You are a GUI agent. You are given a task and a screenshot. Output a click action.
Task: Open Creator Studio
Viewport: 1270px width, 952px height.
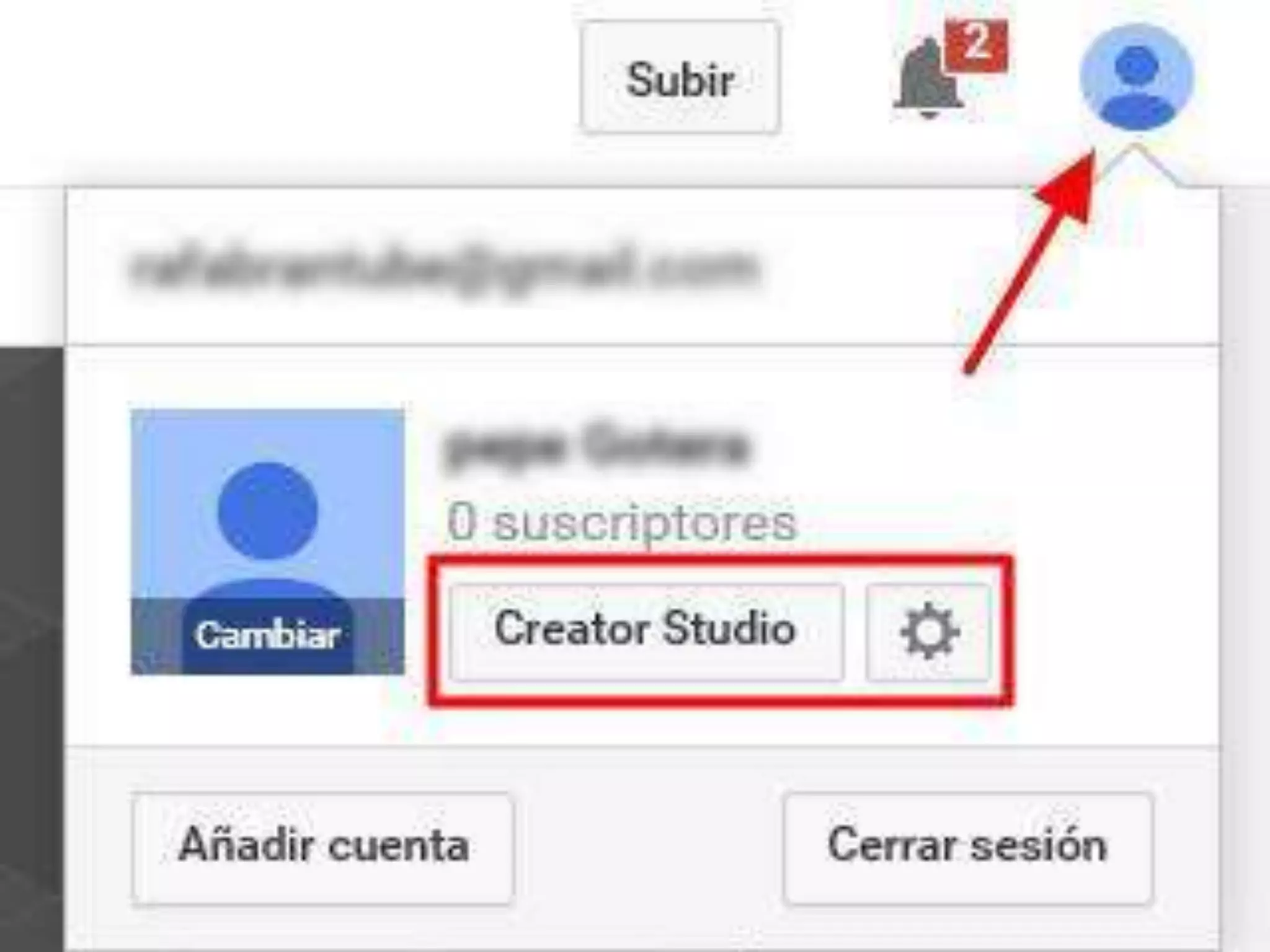[x=646, y=632]
